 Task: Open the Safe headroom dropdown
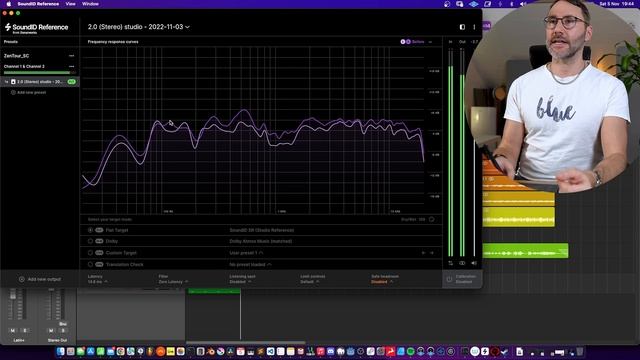[x=384, y=280]
